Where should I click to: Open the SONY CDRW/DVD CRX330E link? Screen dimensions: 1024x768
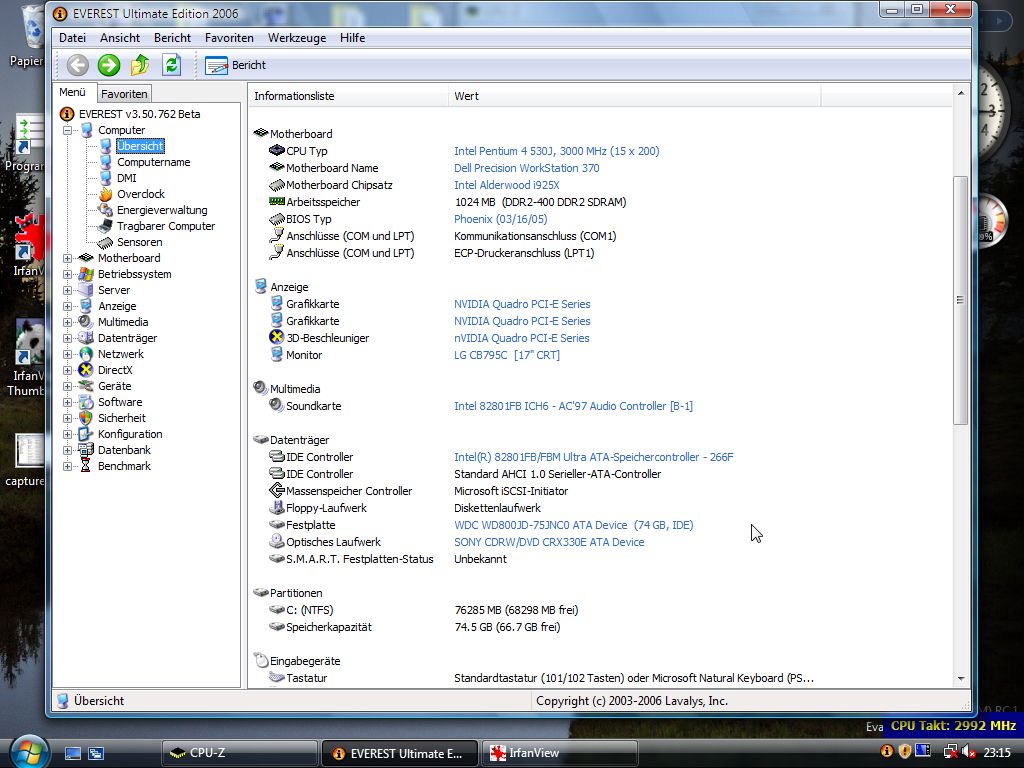point(549,541)
